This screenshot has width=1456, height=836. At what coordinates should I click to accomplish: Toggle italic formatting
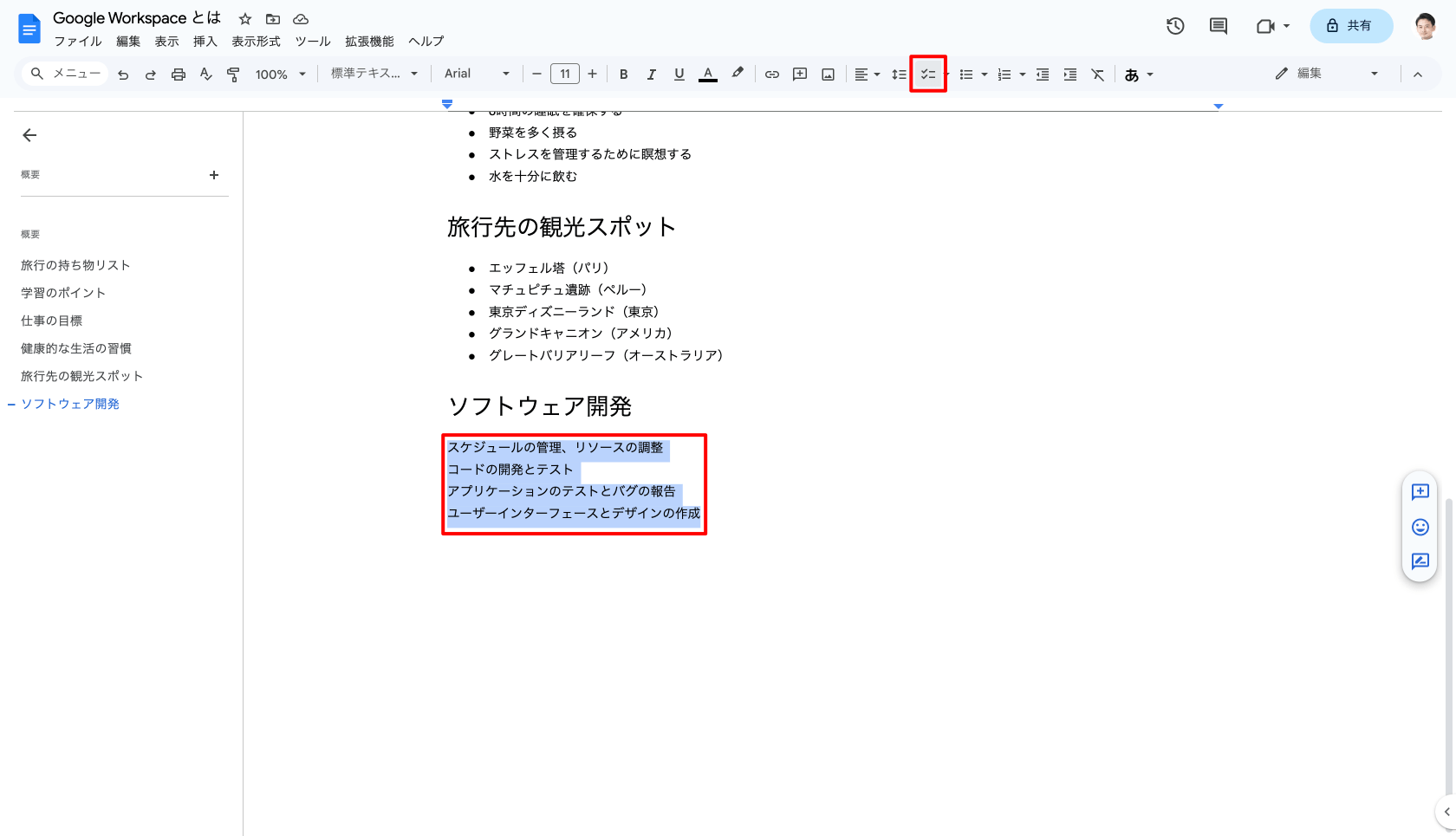[651, 75]
